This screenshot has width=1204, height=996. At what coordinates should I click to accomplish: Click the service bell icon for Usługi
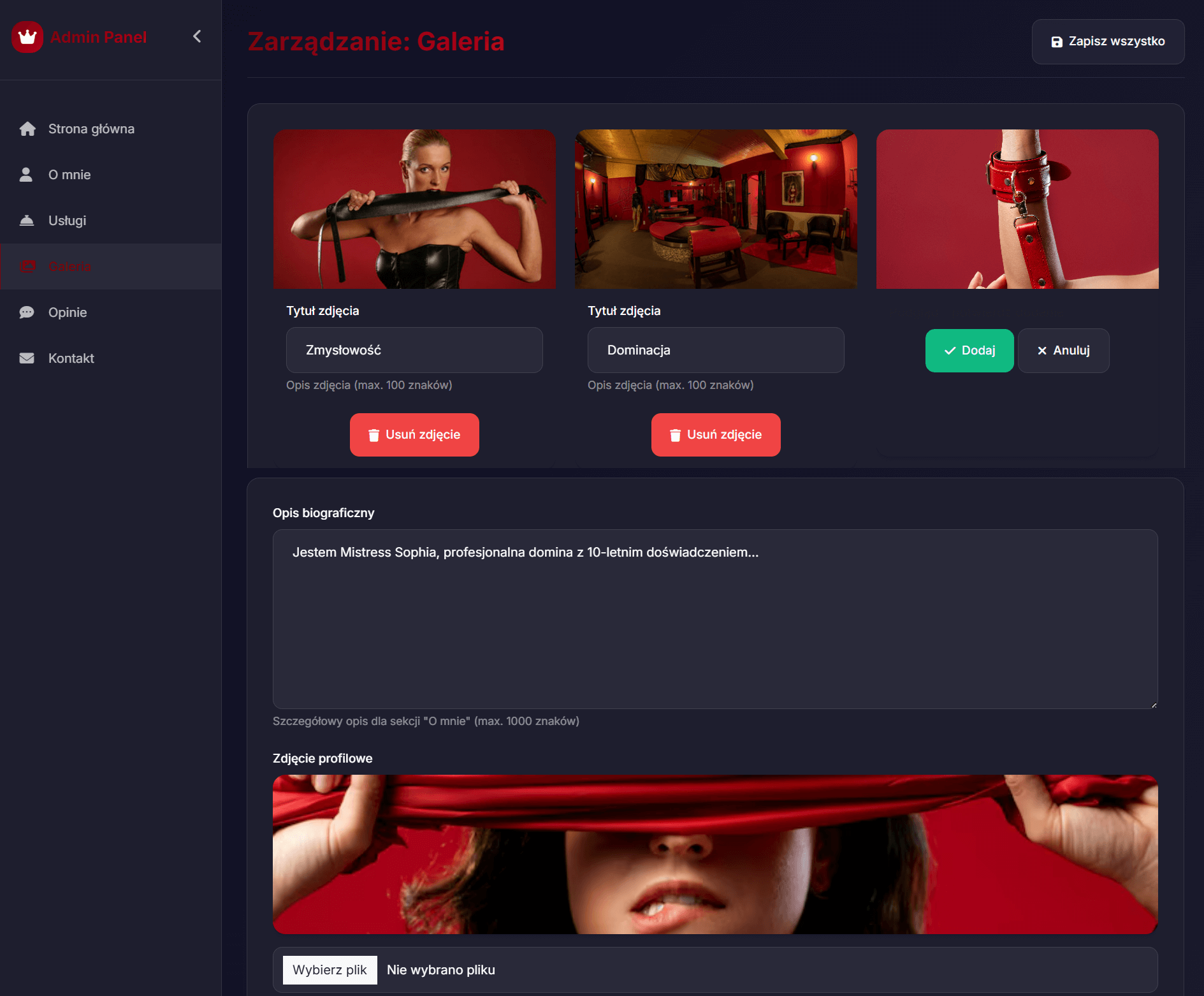(x=27, y=221)
